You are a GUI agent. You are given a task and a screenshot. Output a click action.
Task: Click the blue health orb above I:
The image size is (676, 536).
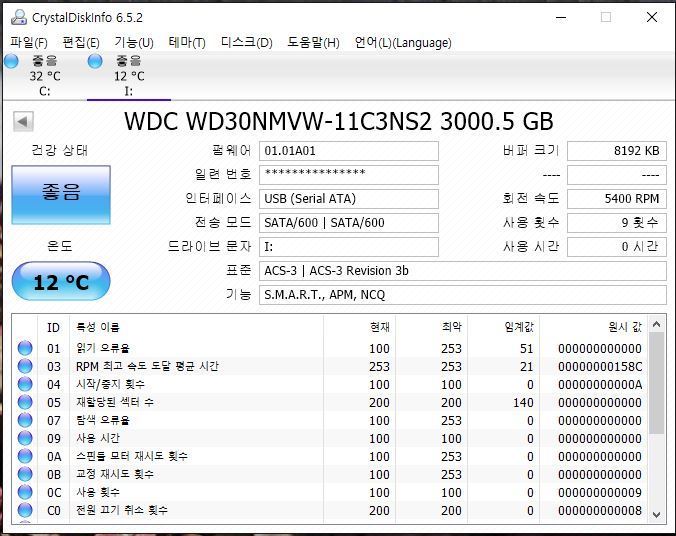[95, 61]
